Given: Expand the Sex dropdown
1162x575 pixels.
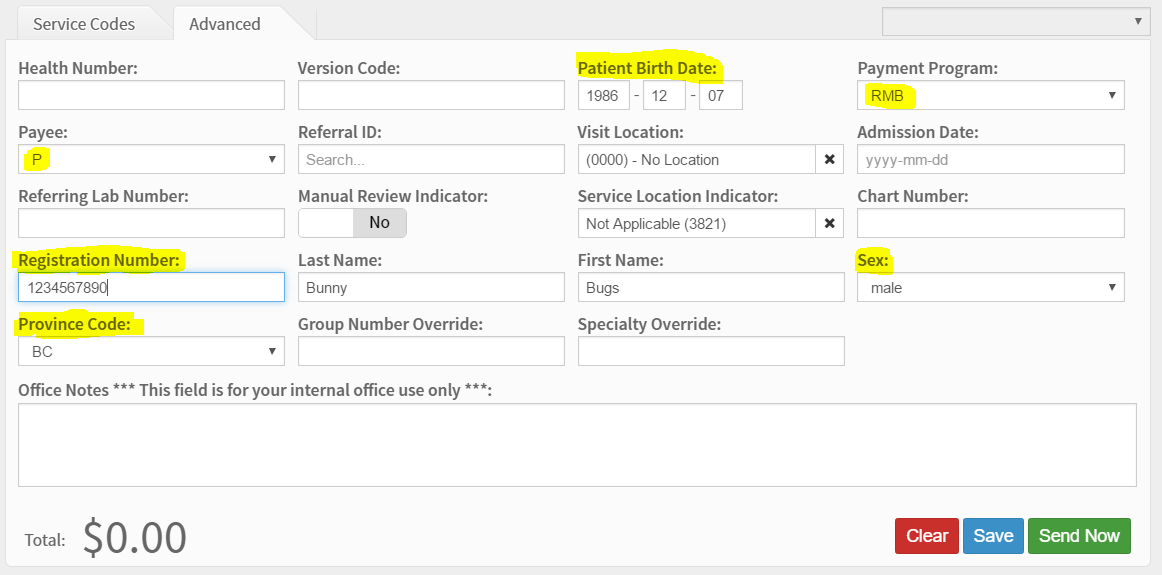Looking at the screenshot, I should click(990, 288).
